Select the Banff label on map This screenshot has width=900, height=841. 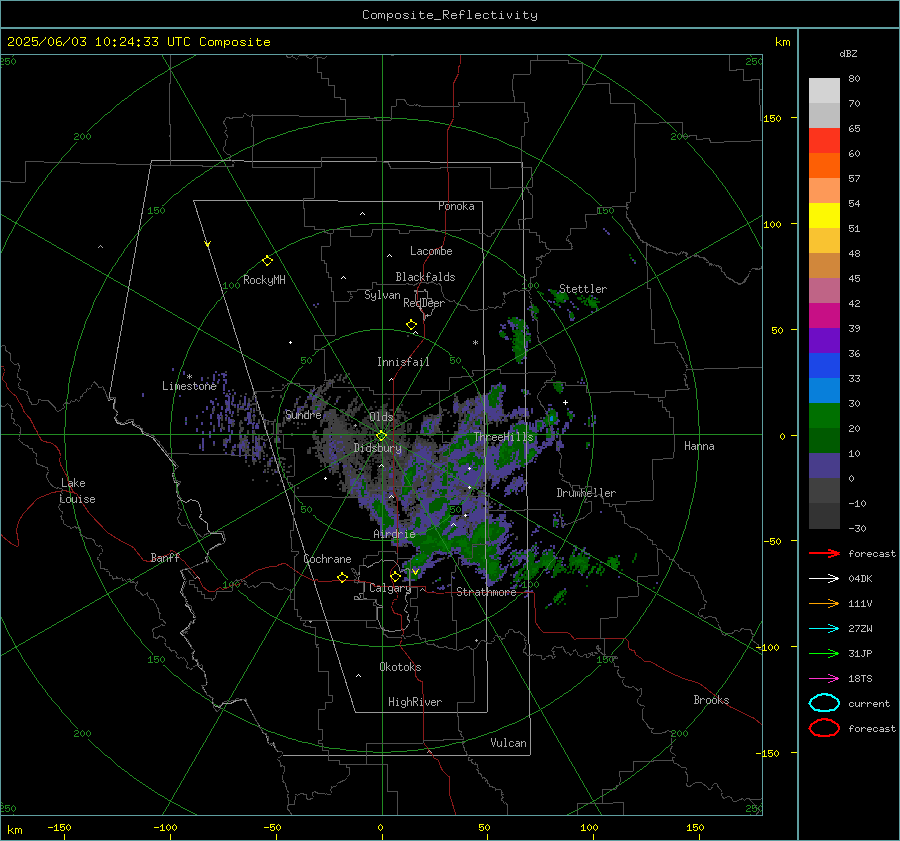click(x=165, y=557)
